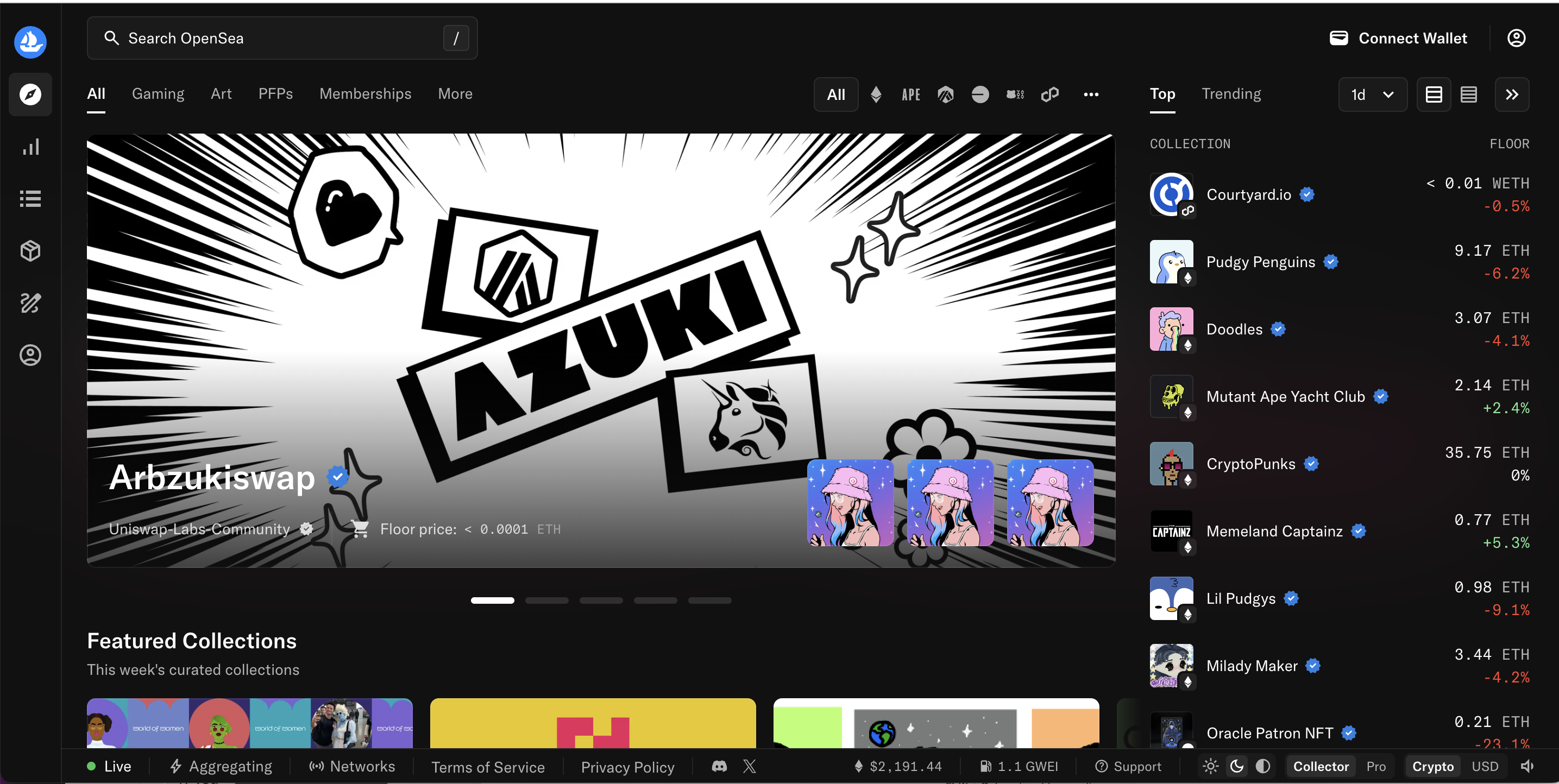The image size is (1559, 784).
Task: Show more chains via ellipsis
Action: click(x=1091, y=94)
